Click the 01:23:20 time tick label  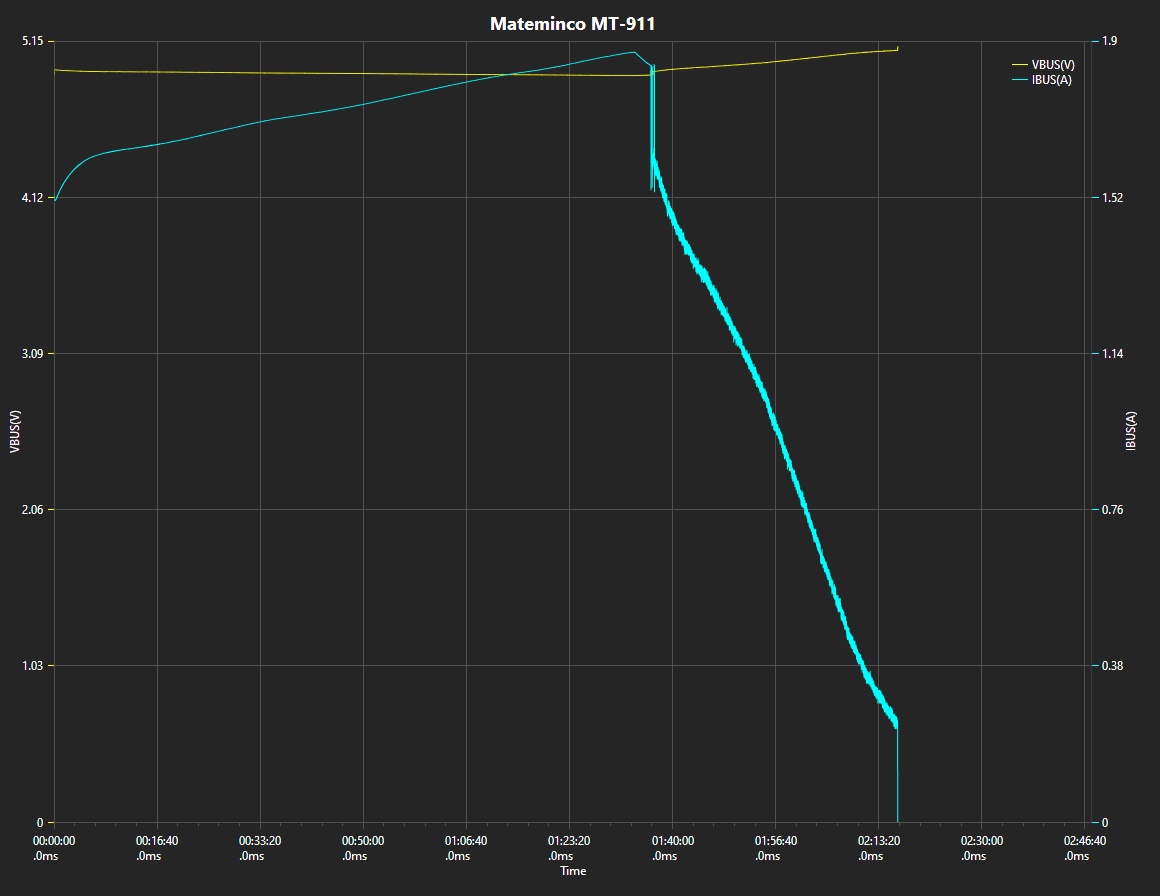pos(569,849)
